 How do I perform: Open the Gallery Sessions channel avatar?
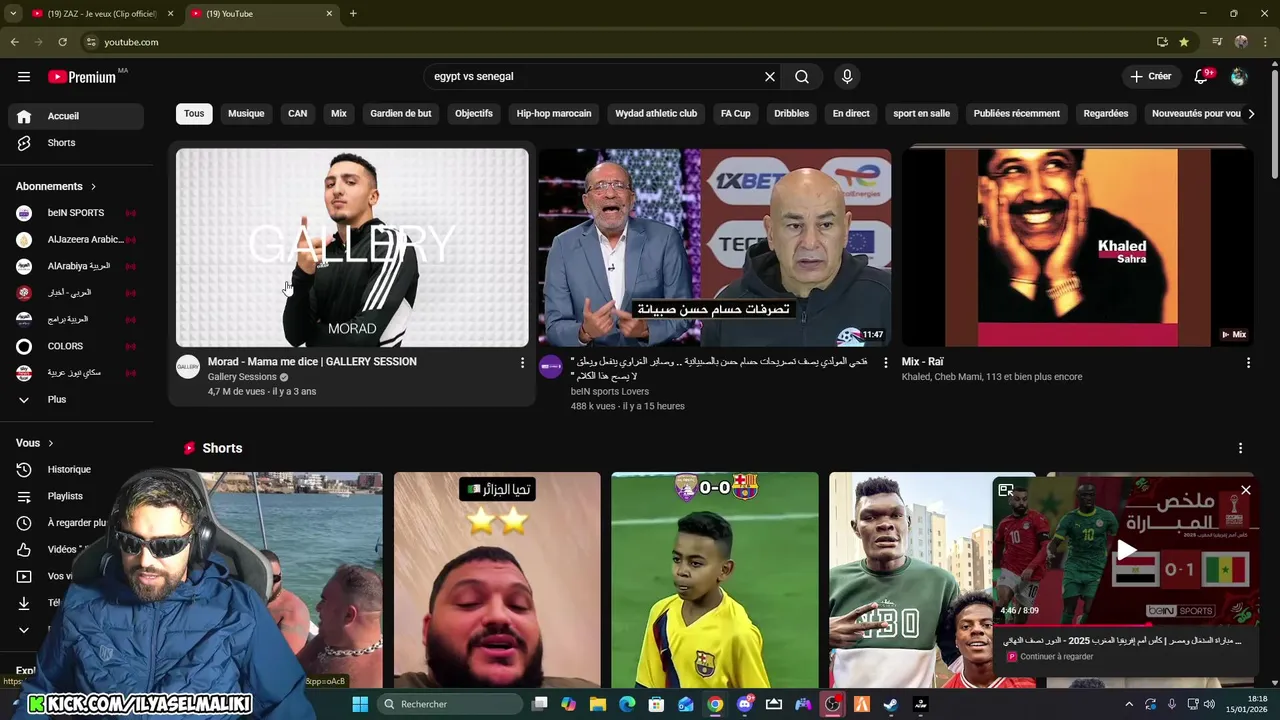[188, 367]
